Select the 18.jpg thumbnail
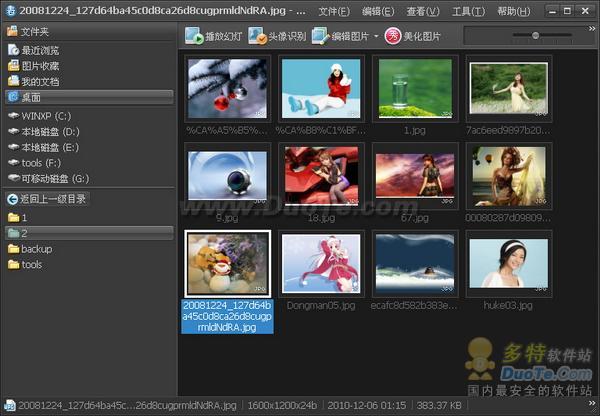Viewport: 600px width, 416px height. pos(321,176)
